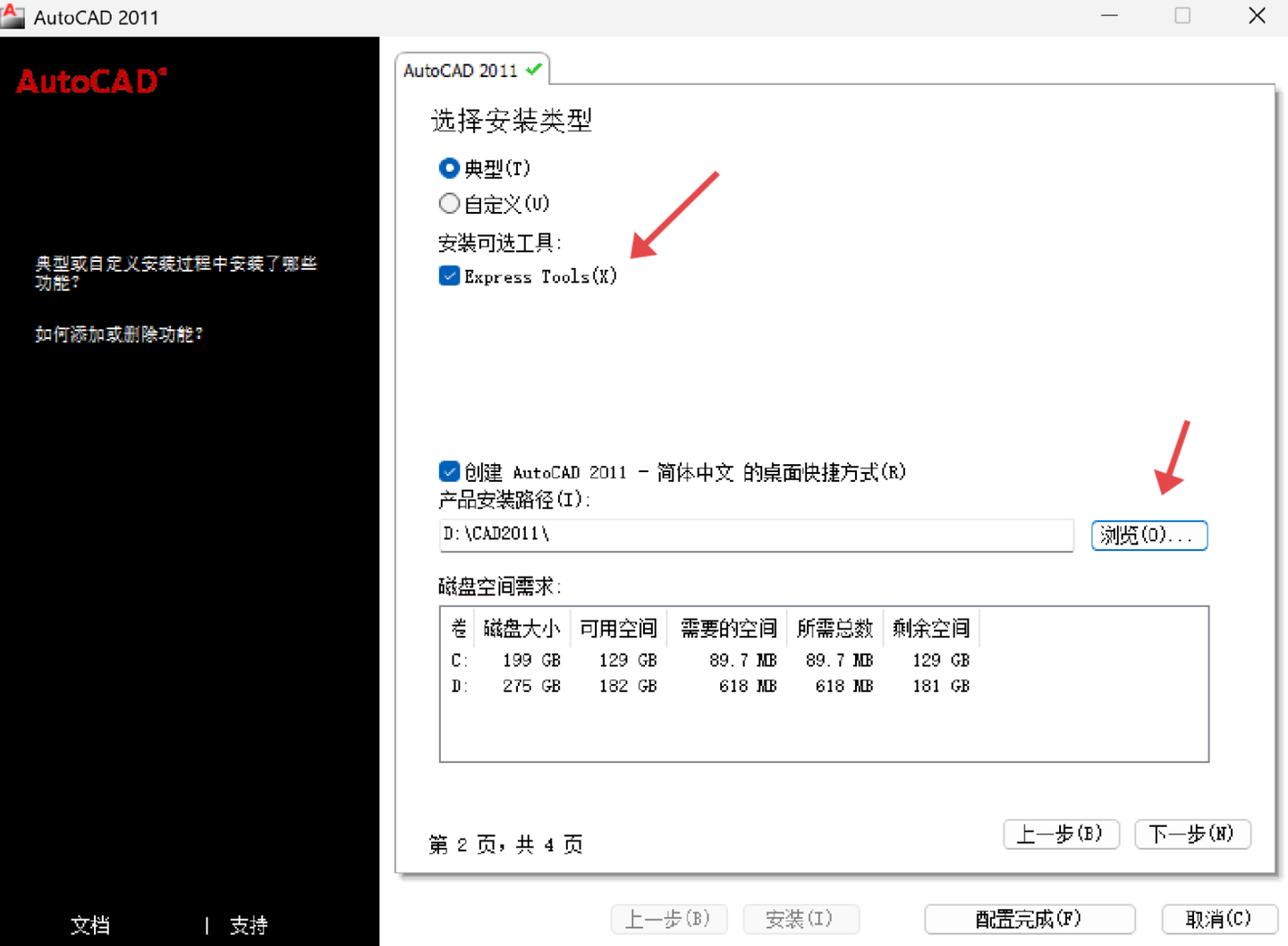Click the bottom 上一步(B) back button

669,919
